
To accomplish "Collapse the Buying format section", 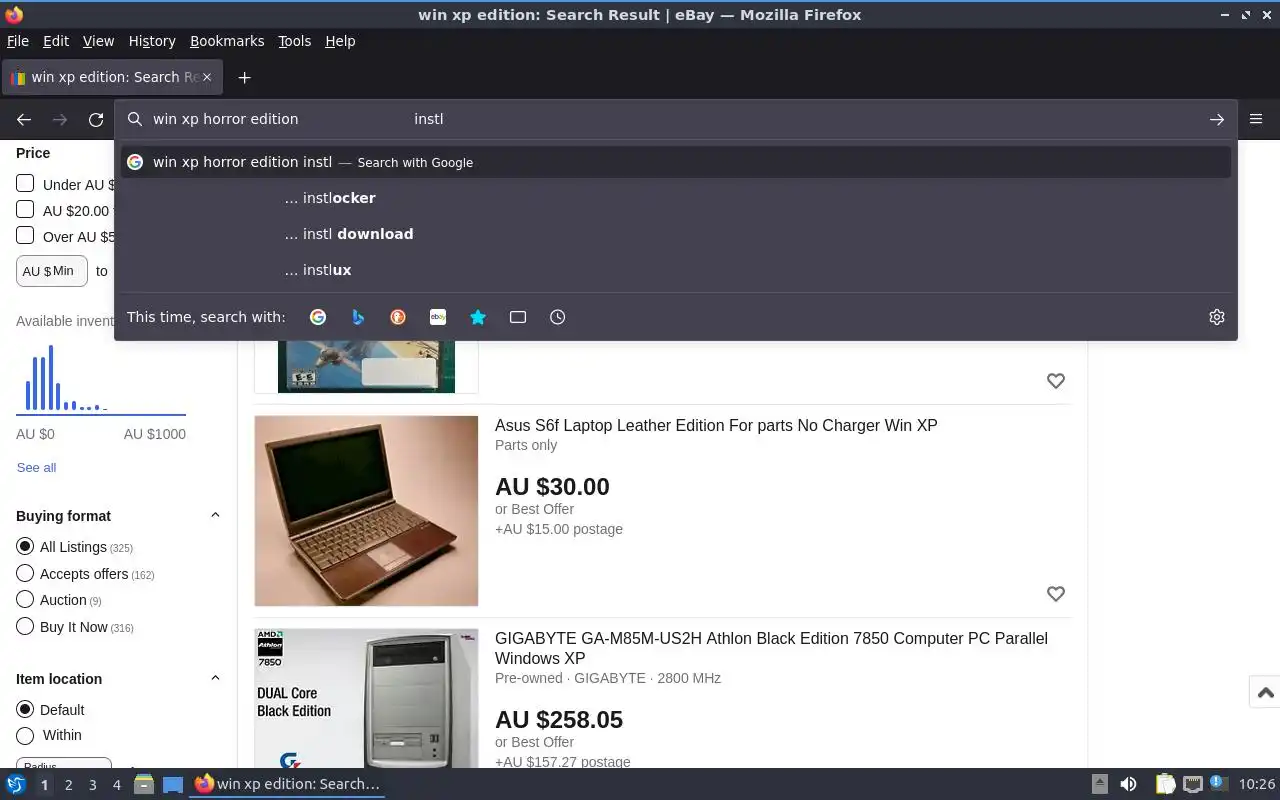I will (215, 515).
